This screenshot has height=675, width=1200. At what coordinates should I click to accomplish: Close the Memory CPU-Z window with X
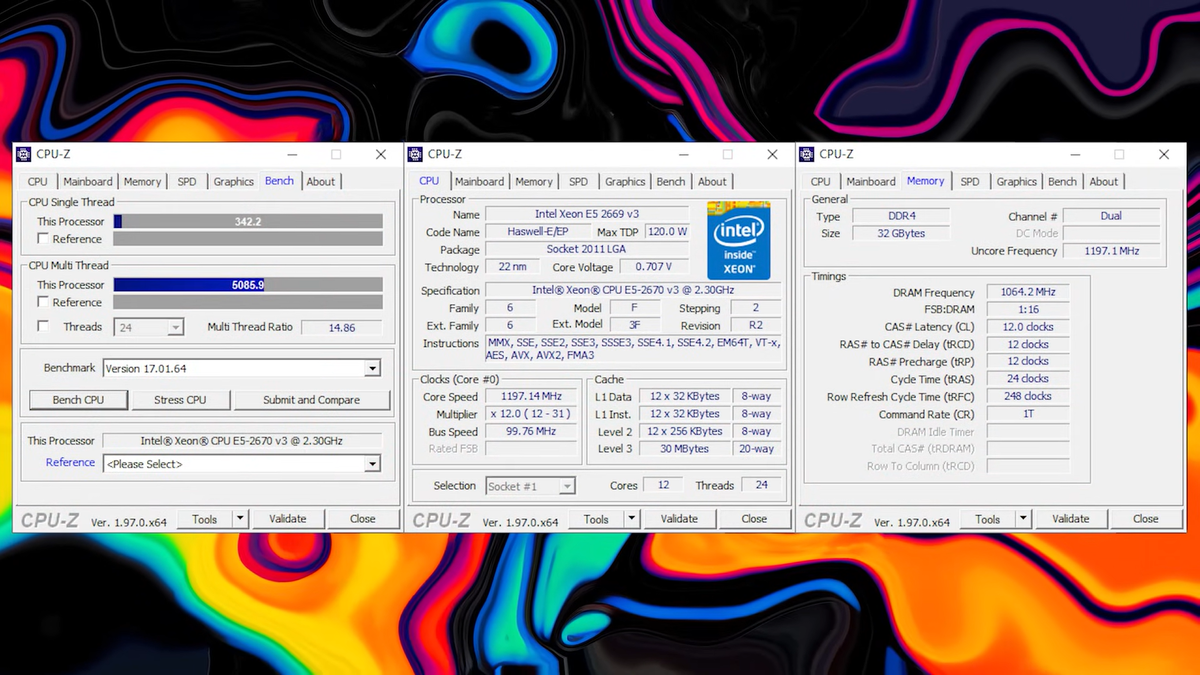[x=1164, y=154]
